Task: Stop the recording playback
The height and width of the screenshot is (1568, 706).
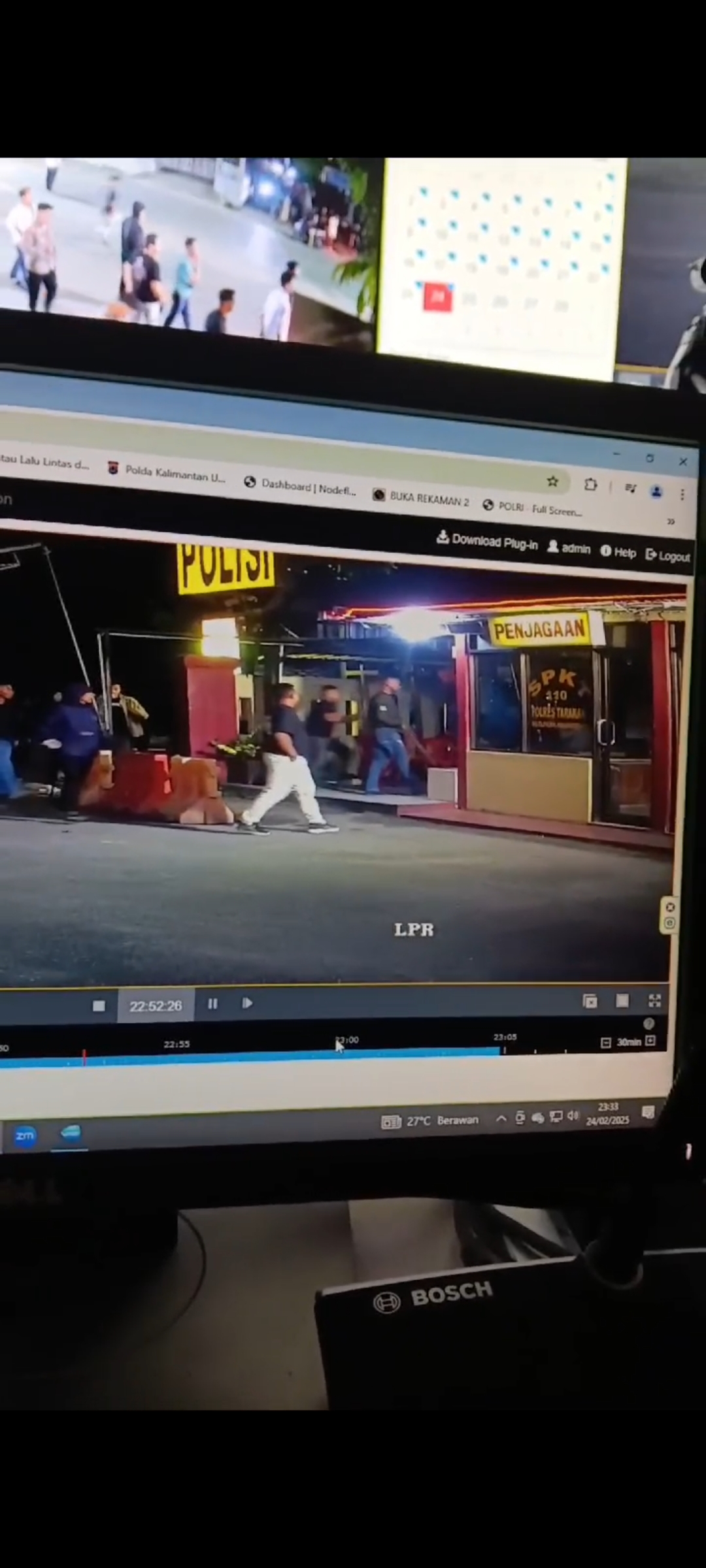Action: click(99, 1005)
